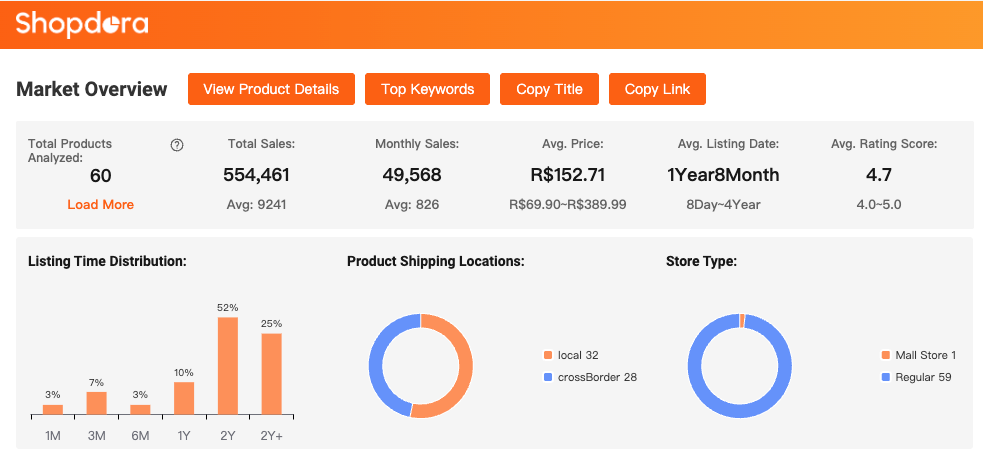Click the help icon beside Total Products Analyzed
This screenshot has width=983, height=456.
(x=177, y=145)
